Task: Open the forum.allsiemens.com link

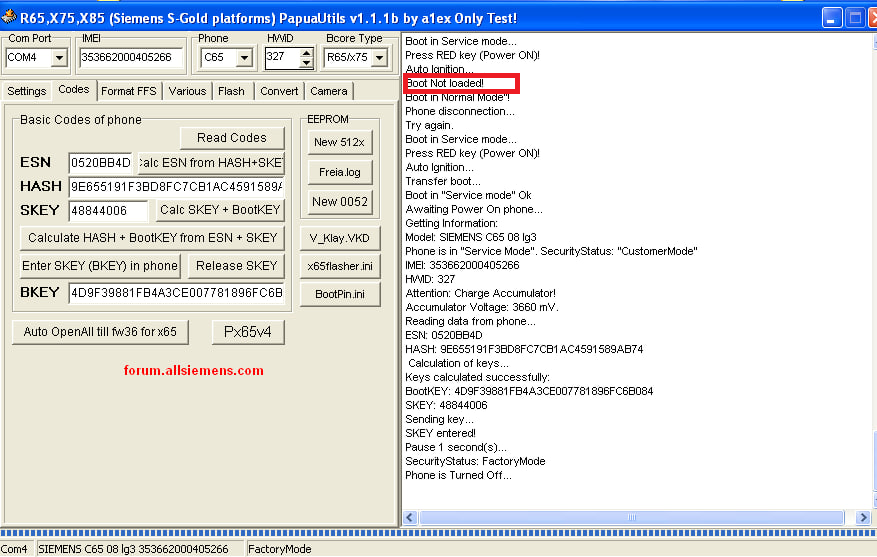Action: click(x=194, y=370)
